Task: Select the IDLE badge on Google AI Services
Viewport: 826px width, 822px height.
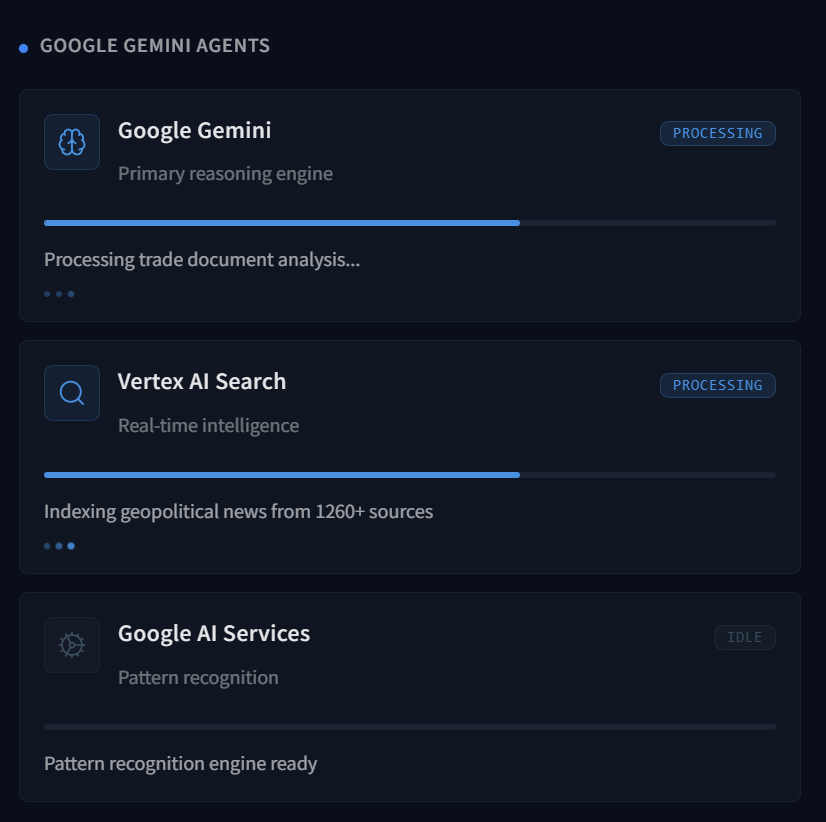Action: tap(744, 638)
